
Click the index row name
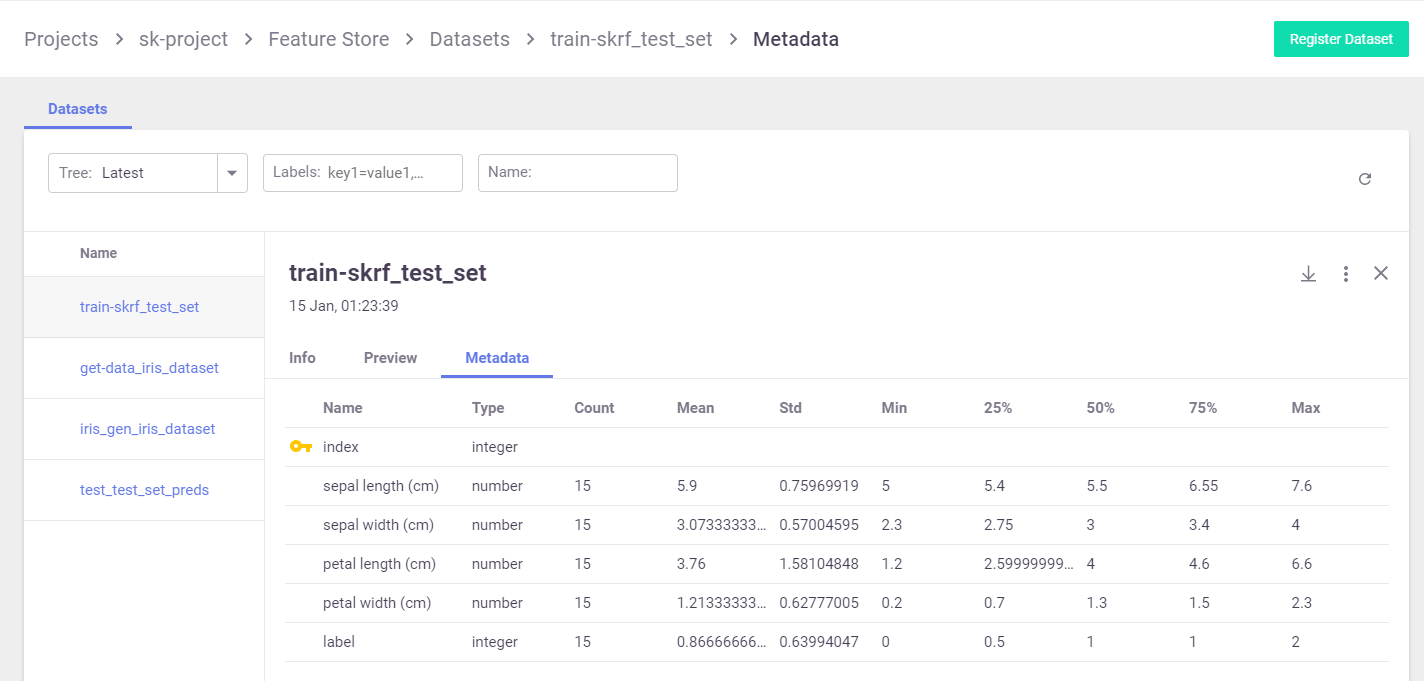click(x=341, y=447)
